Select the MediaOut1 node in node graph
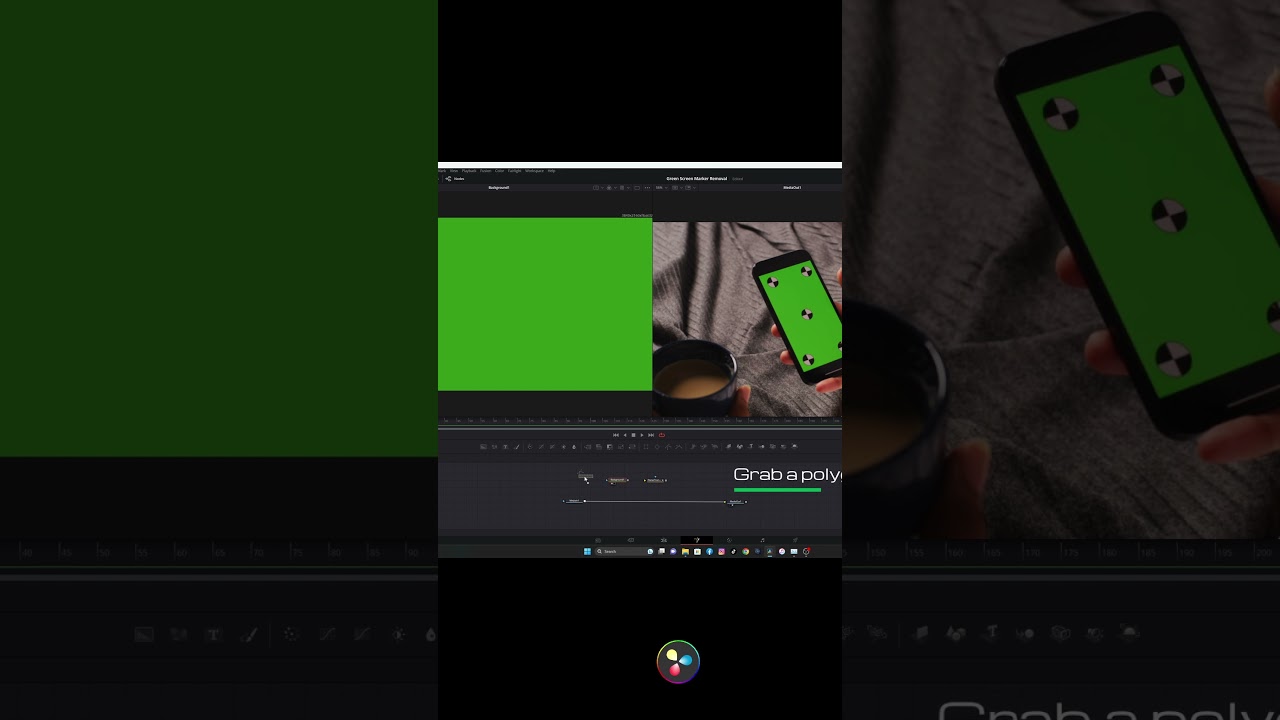Image resolution: width=1280 pixels, height=720 pixels. pos(736,501)
